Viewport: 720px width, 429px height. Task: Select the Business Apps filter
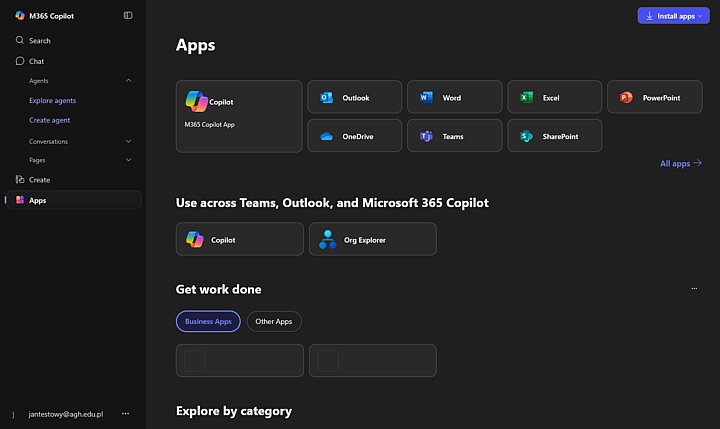point(208,322)
